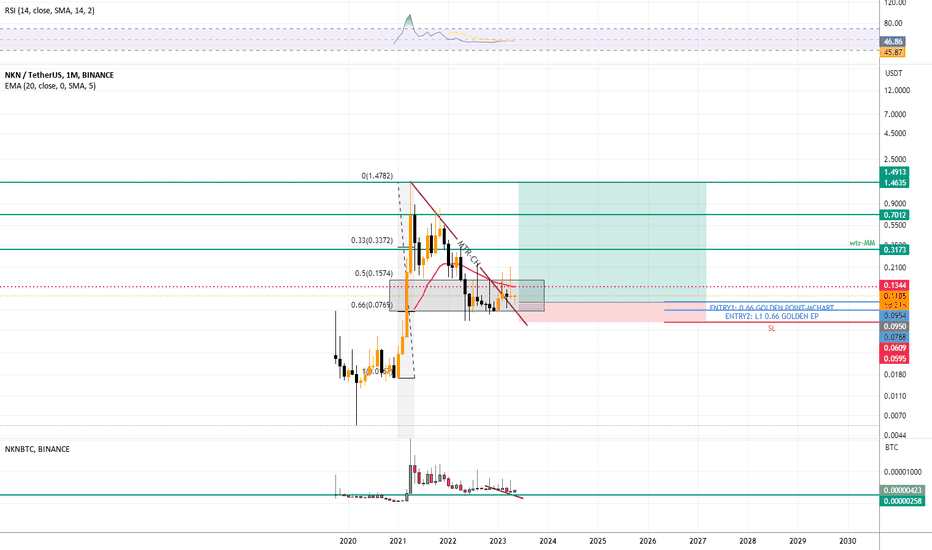Click the red 0.0595 stop price label
The width and height of the screenshot is (932, 550).
tap(894, 359)
